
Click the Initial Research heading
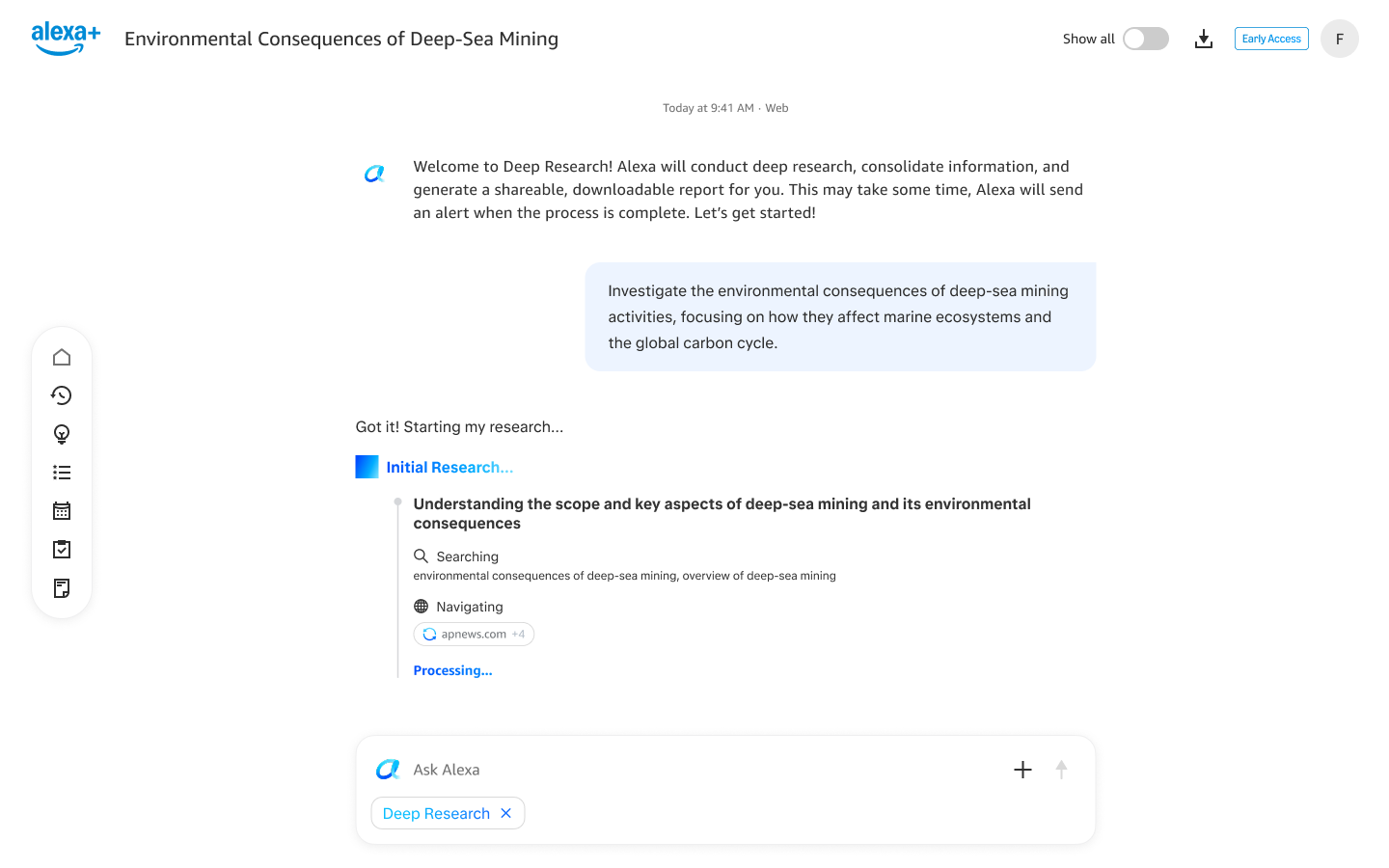point(449,468)
